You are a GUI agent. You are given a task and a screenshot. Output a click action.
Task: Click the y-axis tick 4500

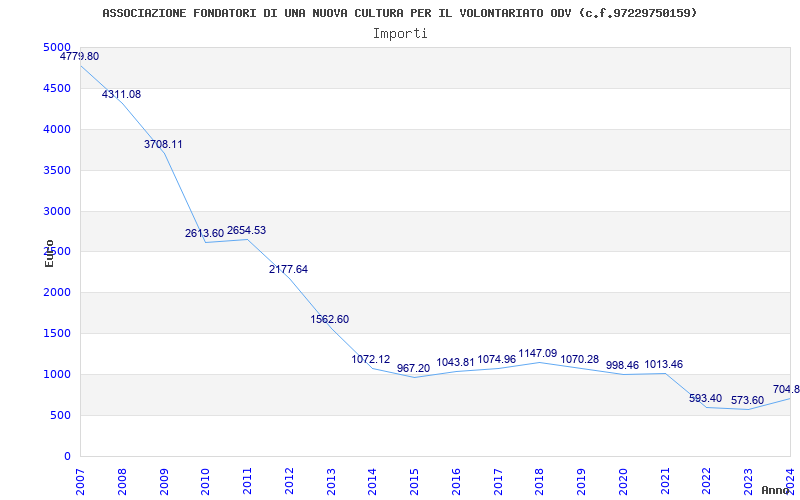tap(57, 88)
